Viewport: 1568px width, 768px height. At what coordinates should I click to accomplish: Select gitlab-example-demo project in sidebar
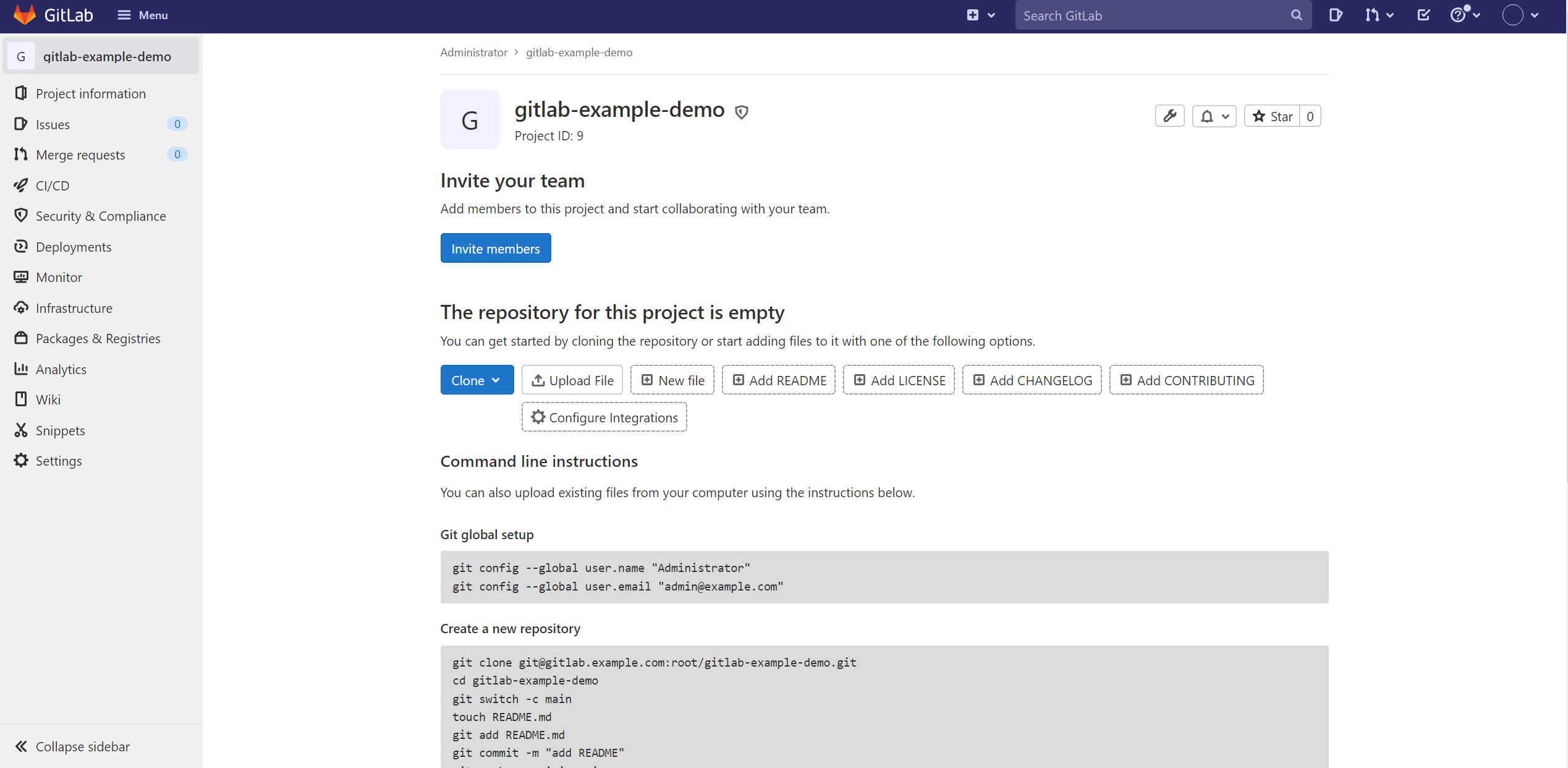pos(101,56)
